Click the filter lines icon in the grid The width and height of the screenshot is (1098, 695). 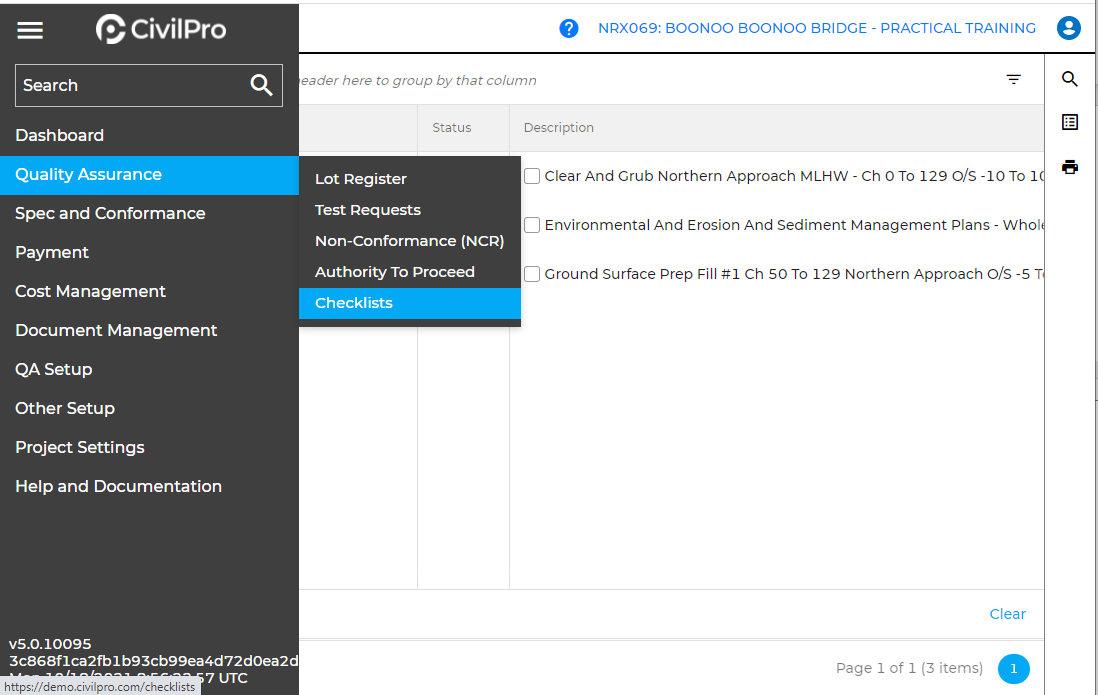(x=1014, y=80)
